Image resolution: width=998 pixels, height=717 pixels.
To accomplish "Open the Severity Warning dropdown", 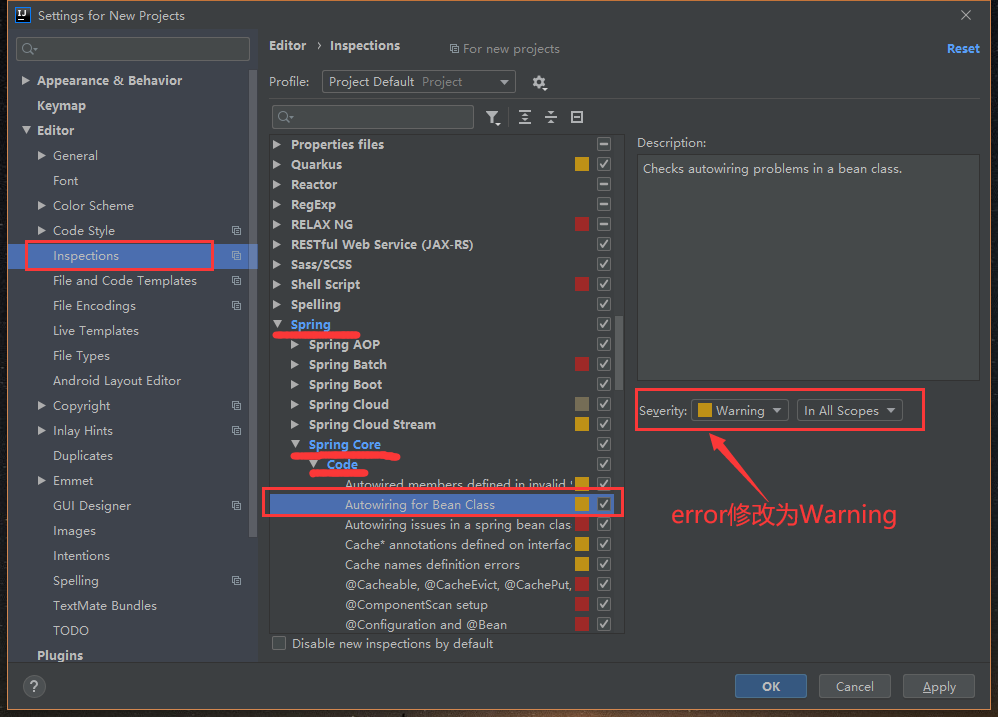I will pyautogui.click(x=740, y=410).
